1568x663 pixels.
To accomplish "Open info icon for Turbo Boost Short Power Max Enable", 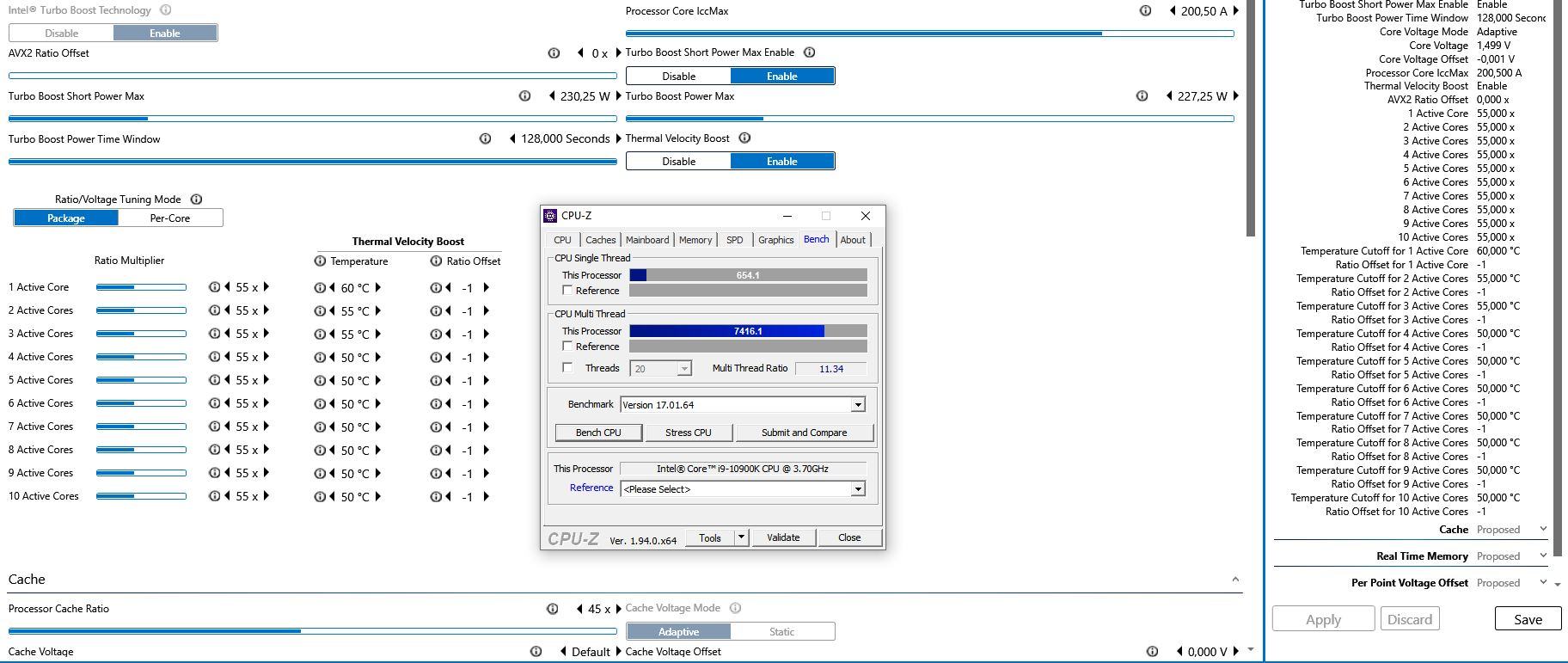I will (809, 52).
